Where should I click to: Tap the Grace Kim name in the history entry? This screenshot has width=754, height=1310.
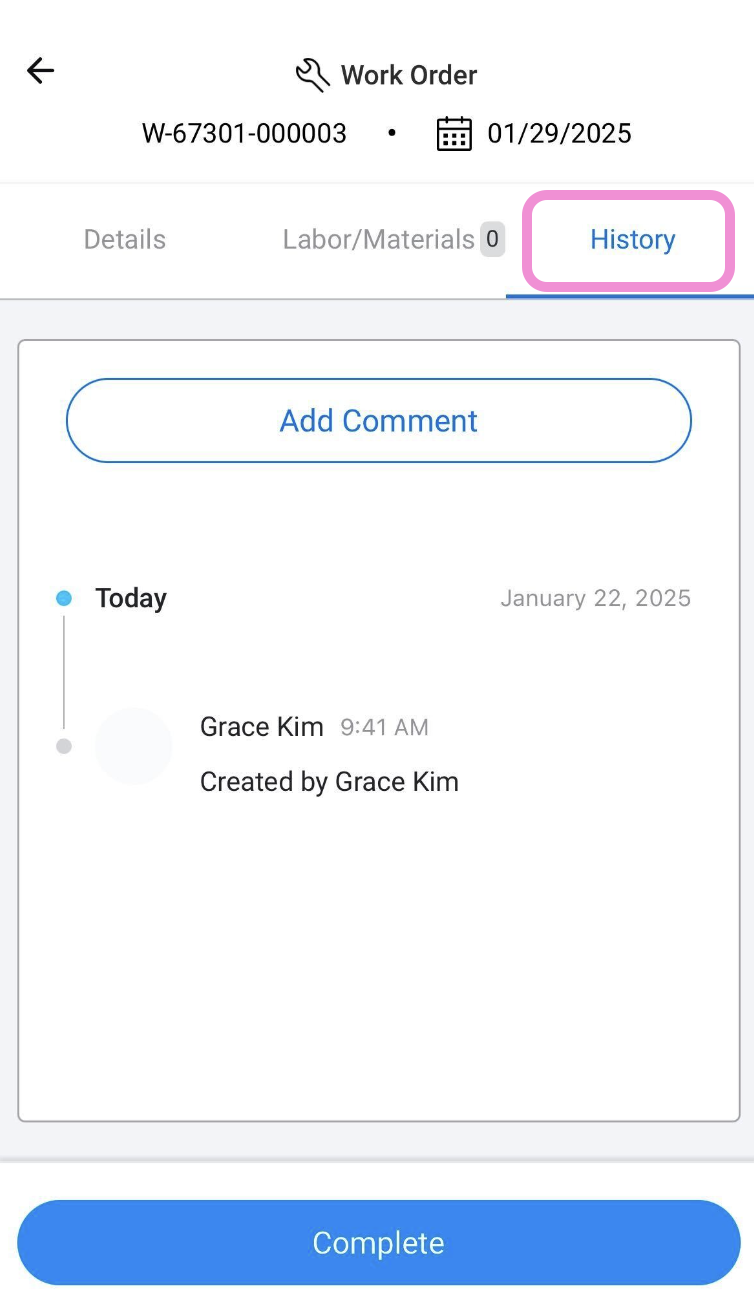(x=261, y=727)
